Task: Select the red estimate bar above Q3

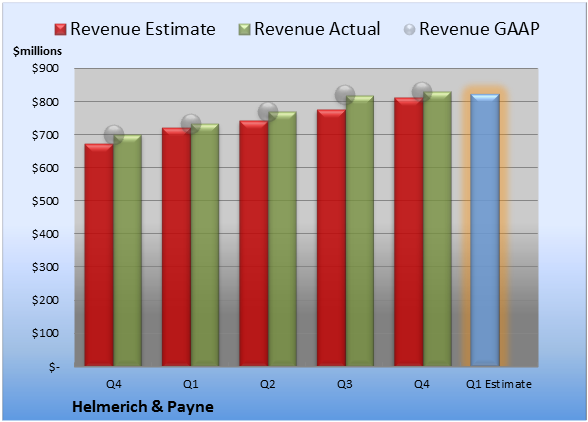Action: 331,238
